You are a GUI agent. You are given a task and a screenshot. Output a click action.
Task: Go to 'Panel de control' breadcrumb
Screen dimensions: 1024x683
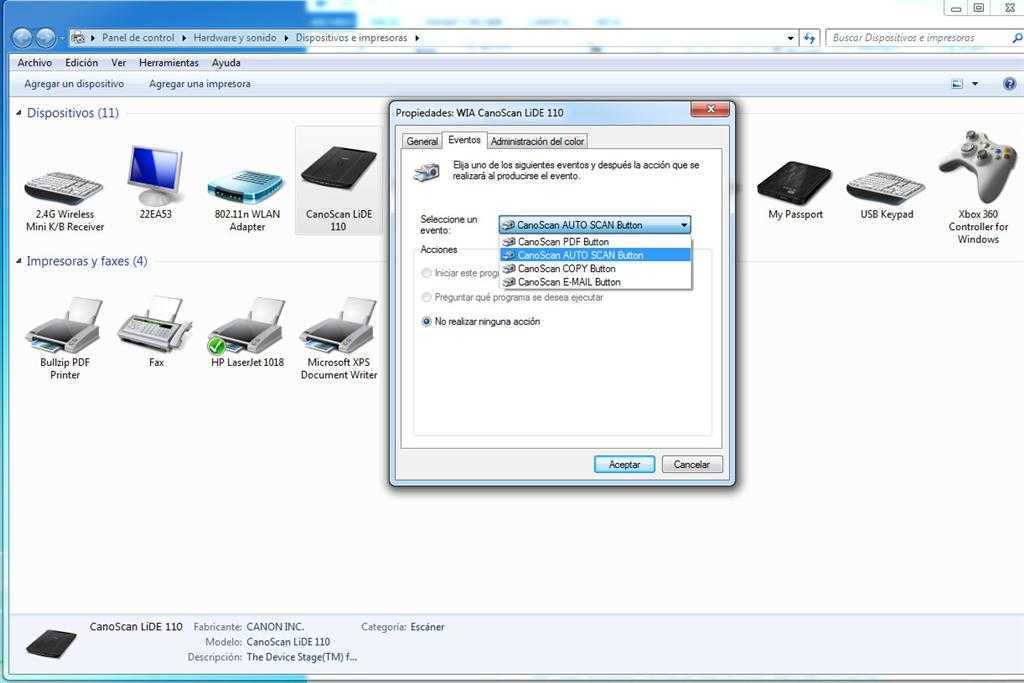point(138,38)
